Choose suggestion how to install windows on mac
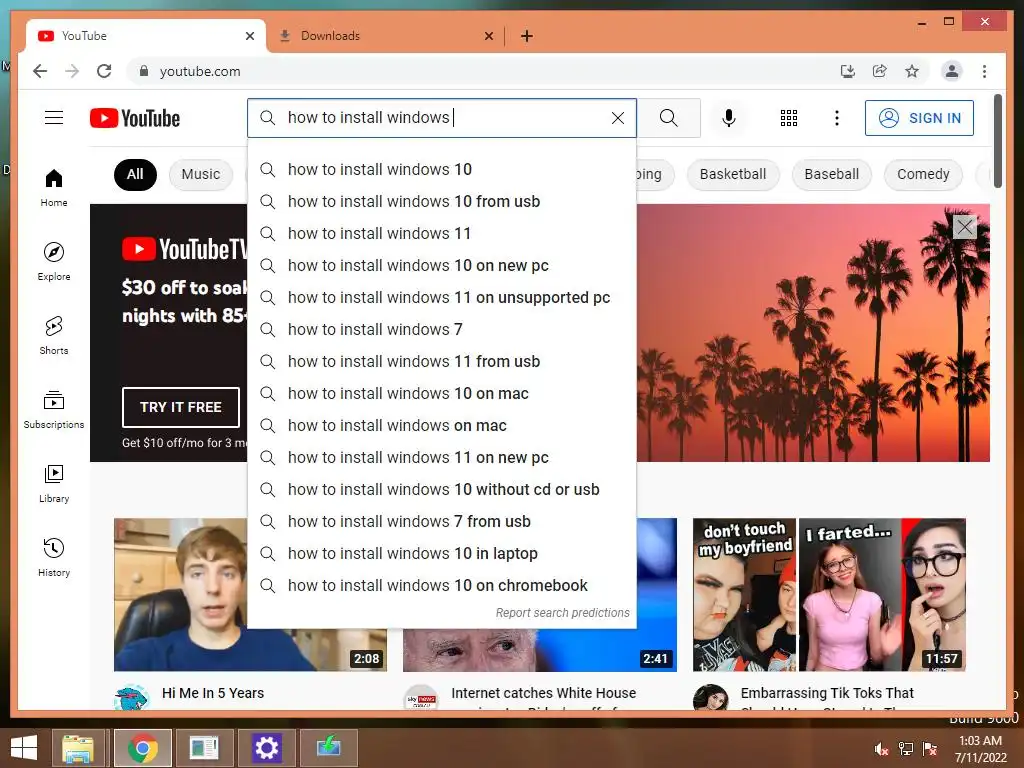 [442, 426]
